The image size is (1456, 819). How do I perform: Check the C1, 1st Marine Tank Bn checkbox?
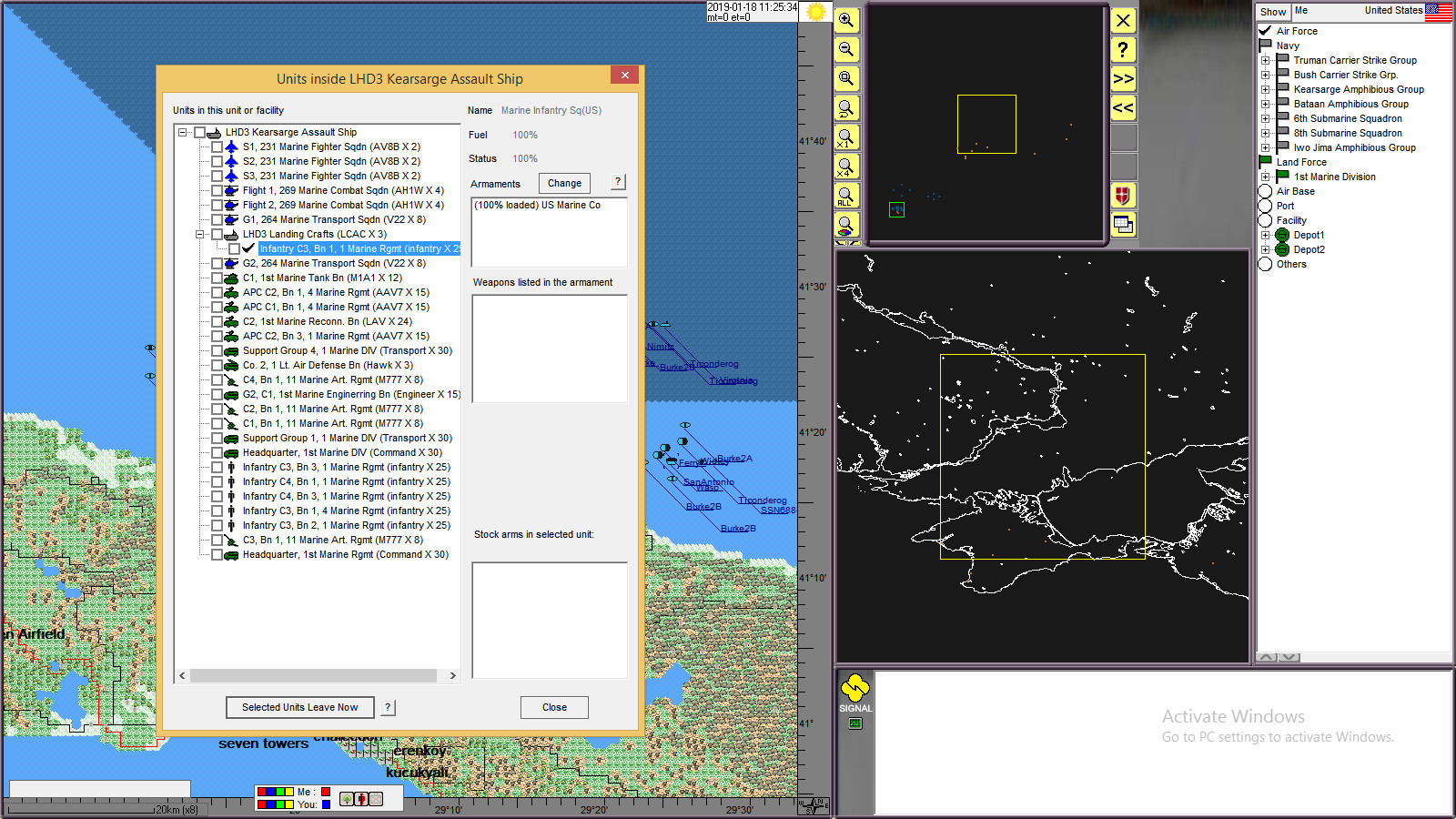(217, 278)
